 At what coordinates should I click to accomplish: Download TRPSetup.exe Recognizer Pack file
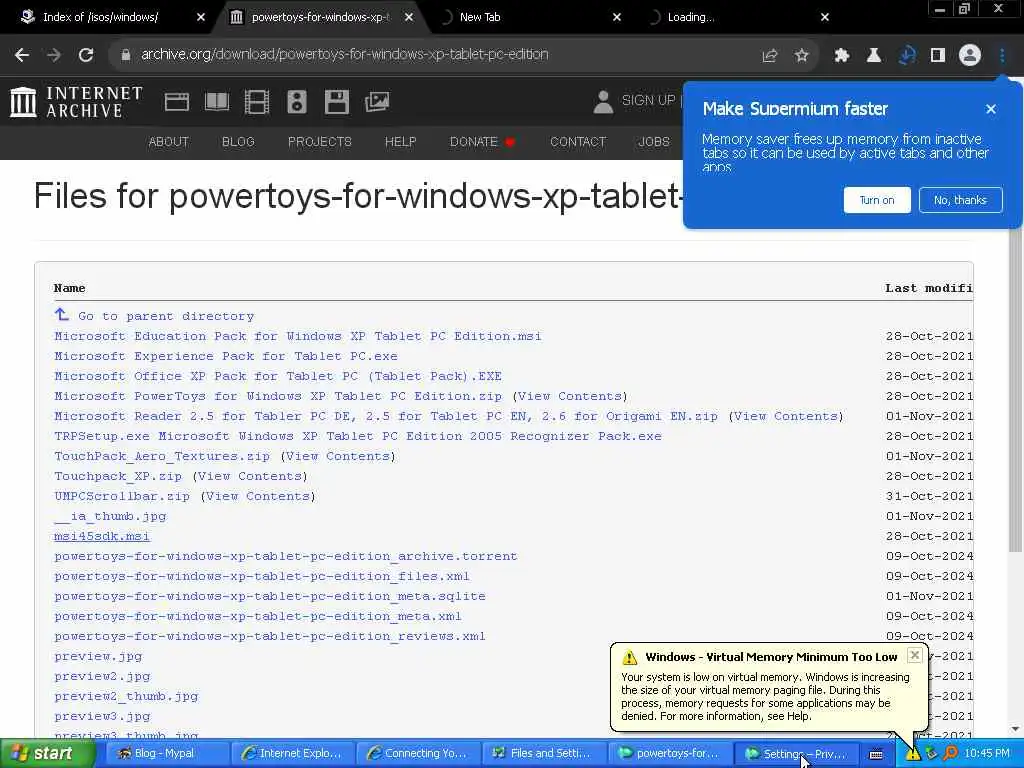tap(358, 436)
